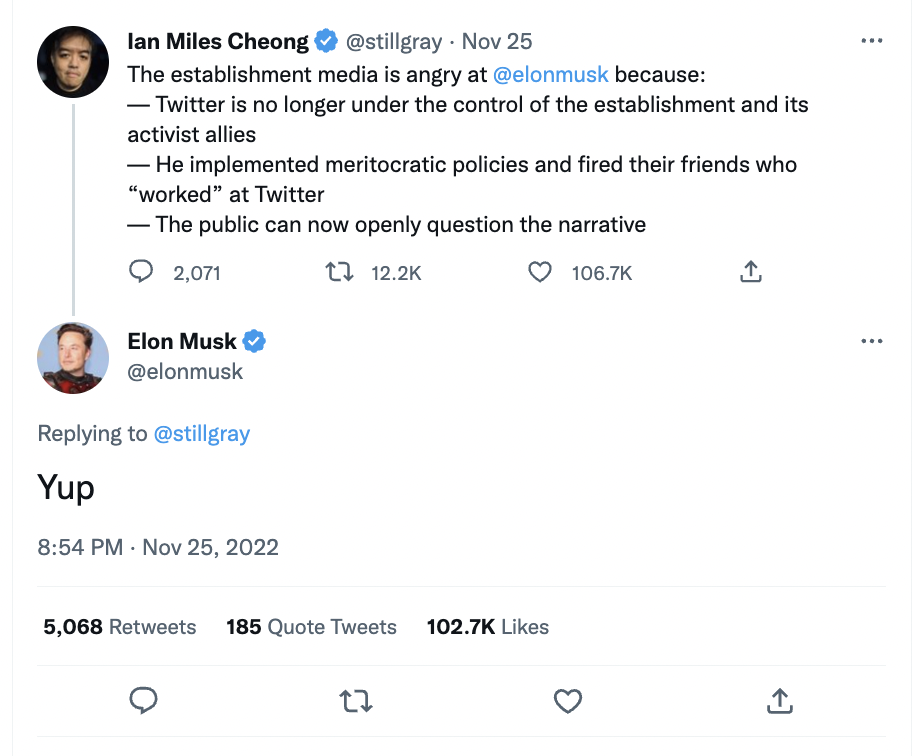
Task: Like Ian Miles Cheong's tweet
Action: tap(539, 271)
